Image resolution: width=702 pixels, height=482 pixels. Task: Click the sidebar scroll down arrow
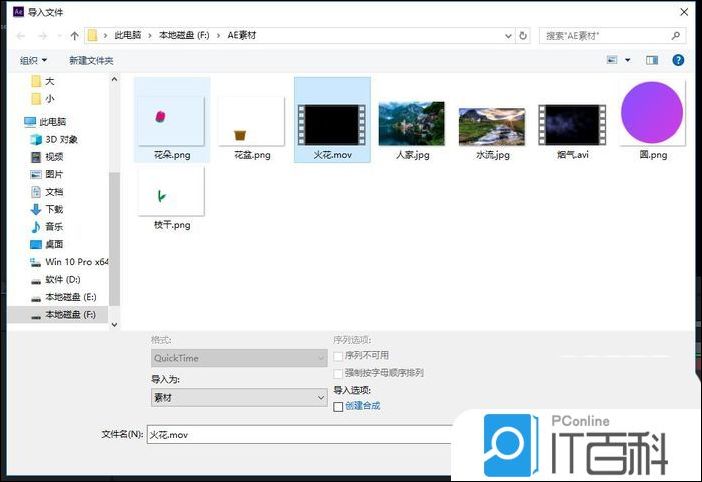[x=114, y=324]
